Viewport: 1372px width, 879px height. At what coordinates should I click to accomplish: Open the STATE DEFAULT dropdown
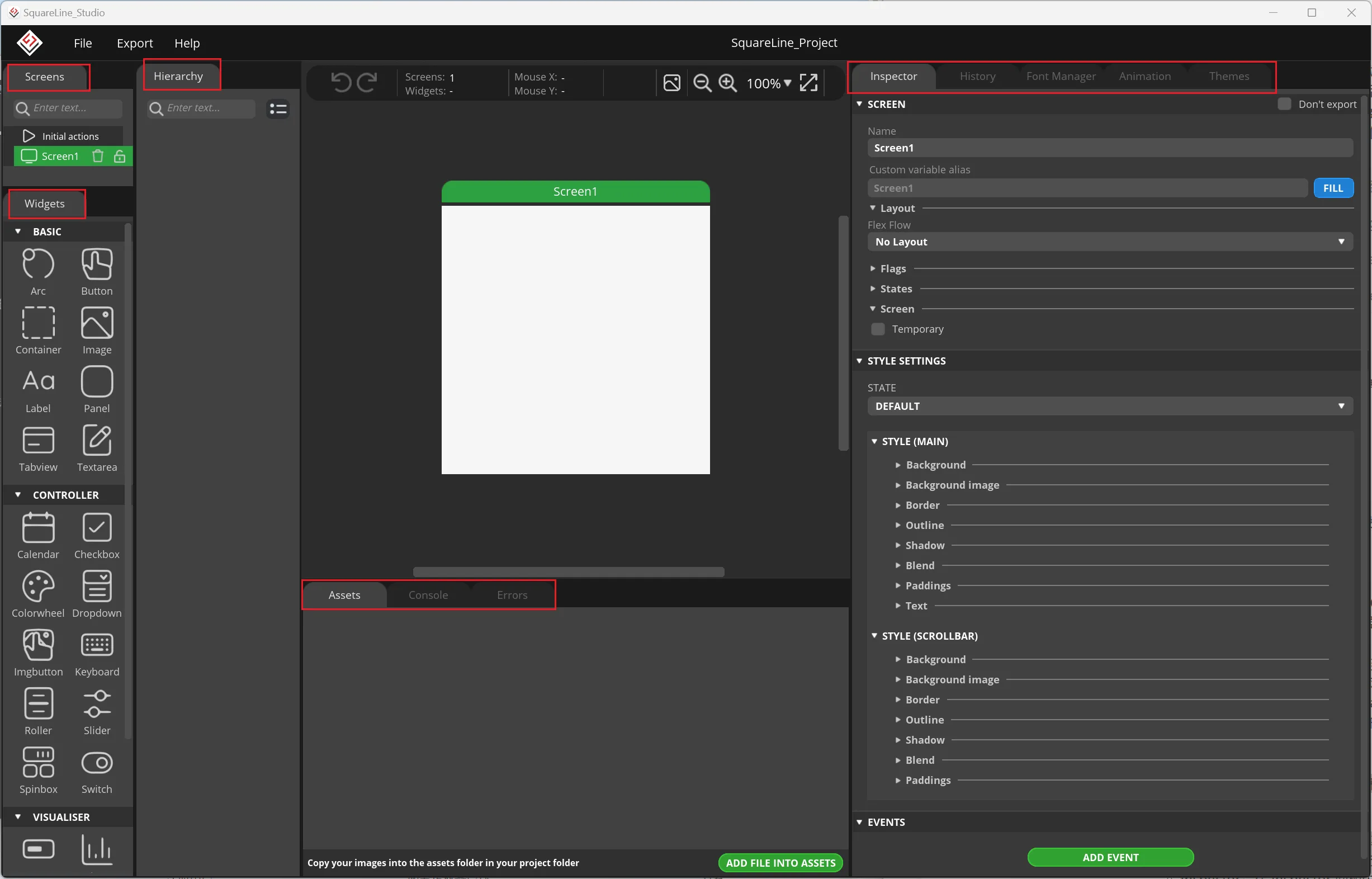pyautogui.click(x=1110, y=407)
